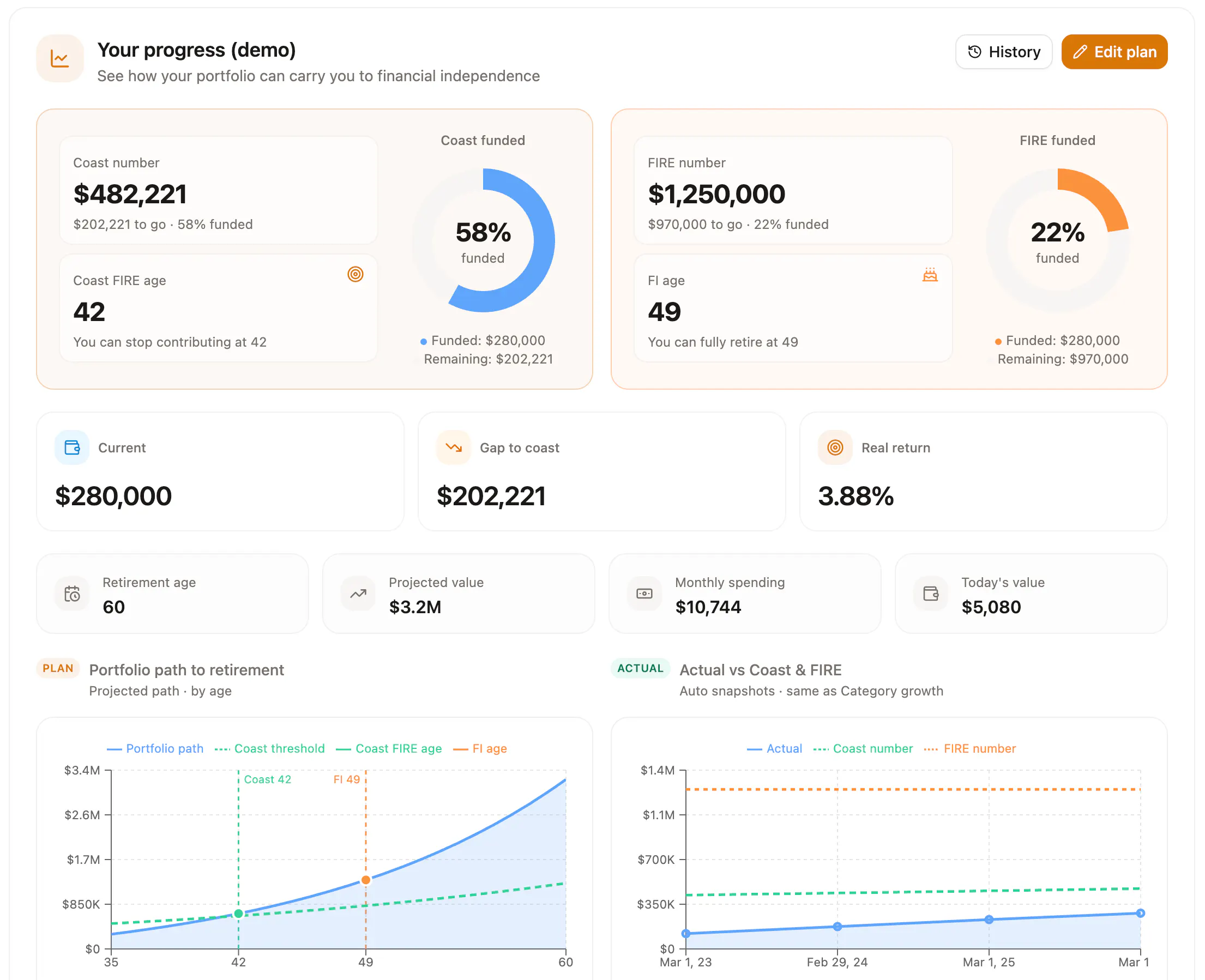Click the 'Portfolio path to retirement' heading

click(186, 670)
